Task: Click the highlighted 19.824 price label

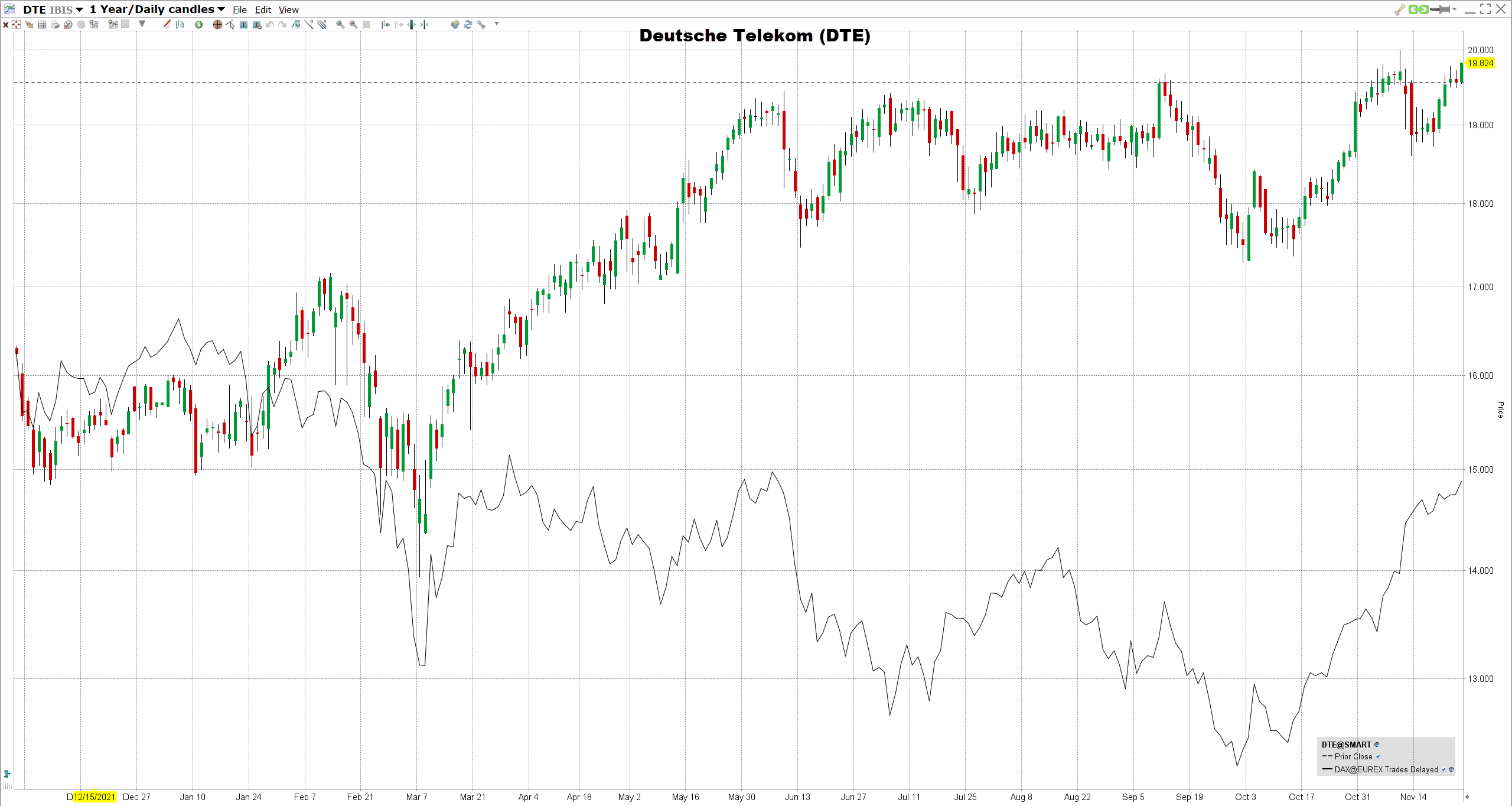Action: pyautogui.click(x=1481, y=63)
